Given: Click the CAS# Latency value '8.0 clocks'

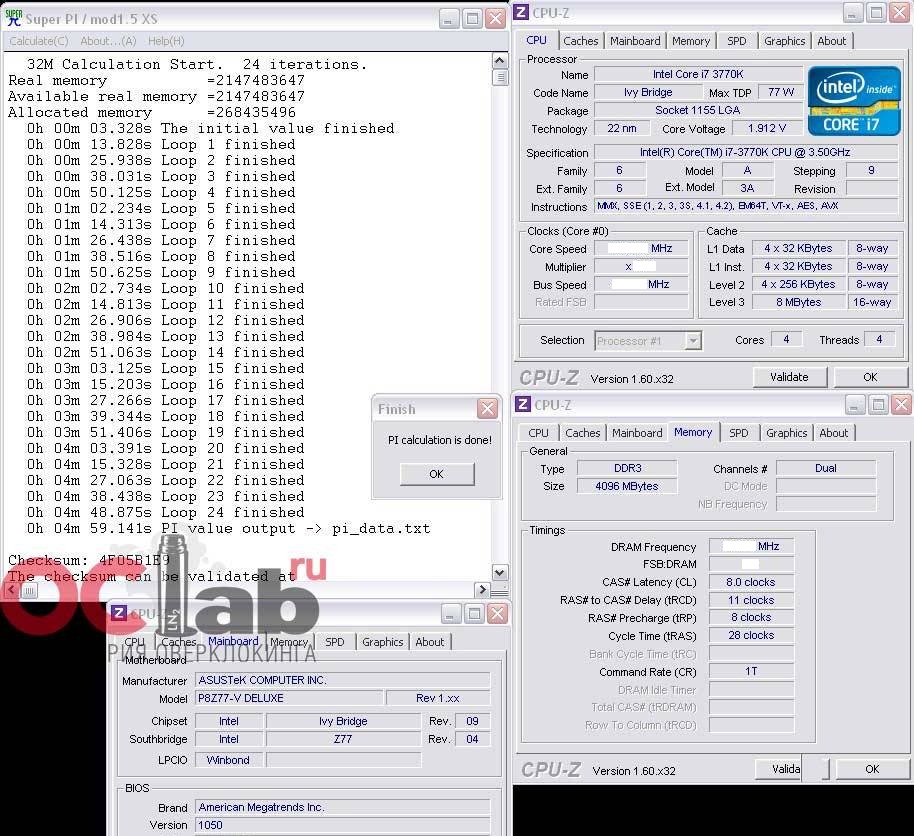Looking at the screenshot, I should coord(751,582).
